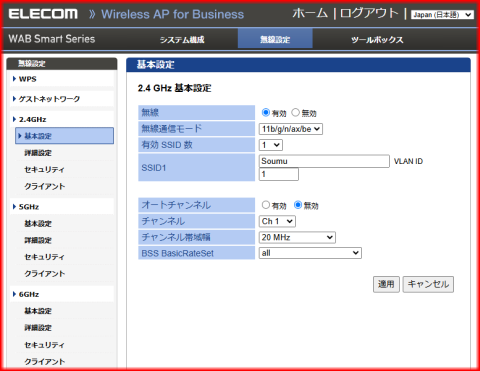Open 5GHz セキュリティ sidebar item
480x371 pixels.
coord(44,257)
